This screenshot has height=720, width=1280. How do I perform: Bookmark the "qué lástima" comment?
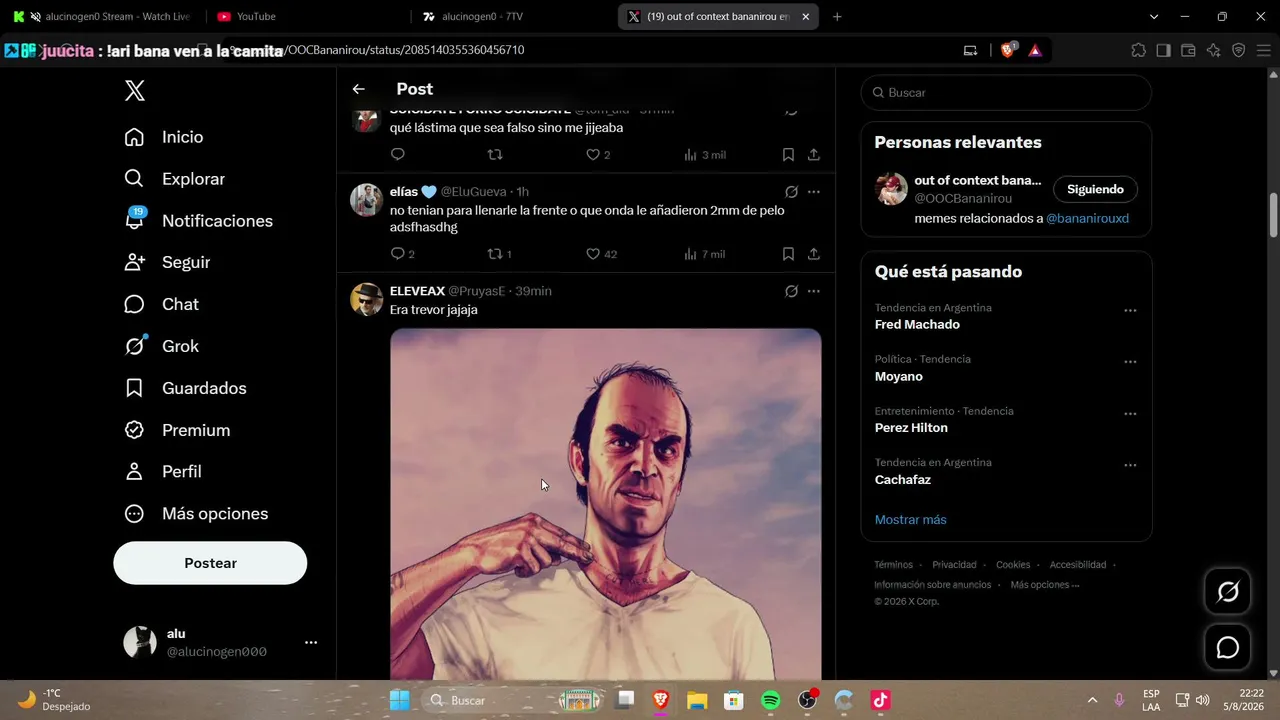pos(788,155)
